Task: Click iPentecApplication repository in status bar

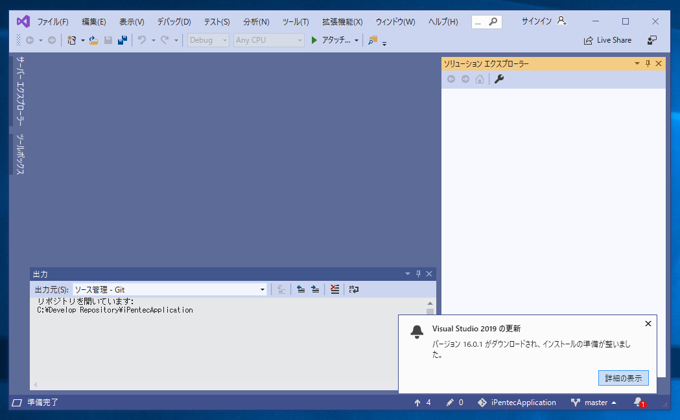Action: click(x=517, y=403)
